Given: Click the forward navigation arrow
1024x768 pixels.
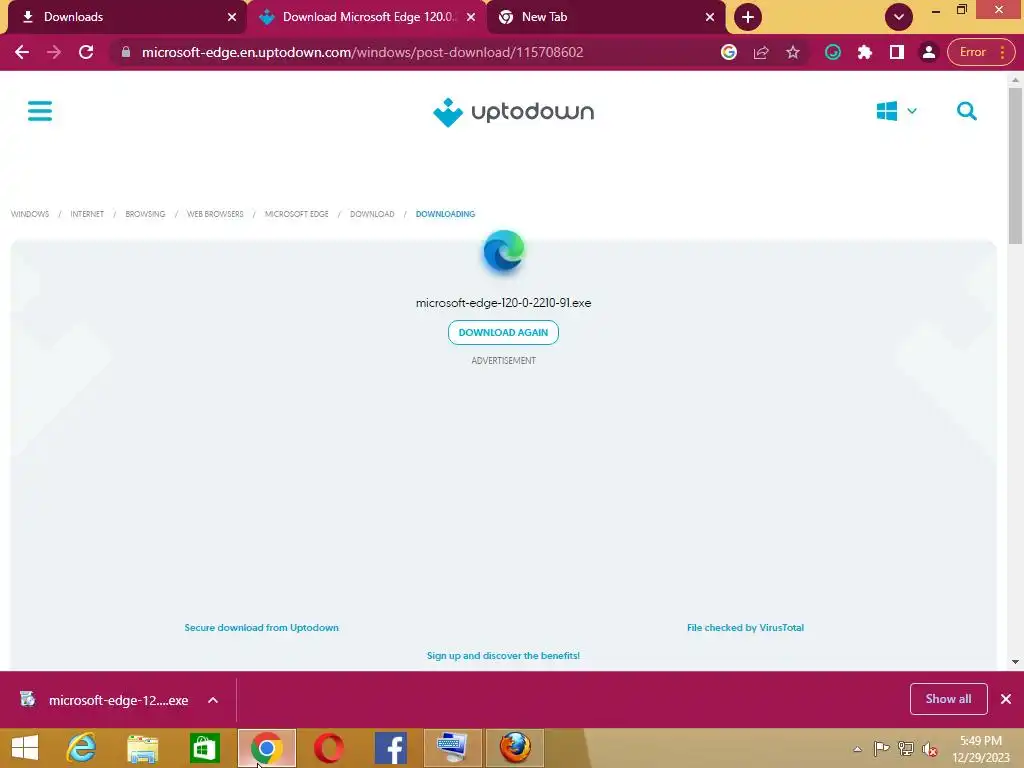Looking at the screenshot, I should (54, 52).
